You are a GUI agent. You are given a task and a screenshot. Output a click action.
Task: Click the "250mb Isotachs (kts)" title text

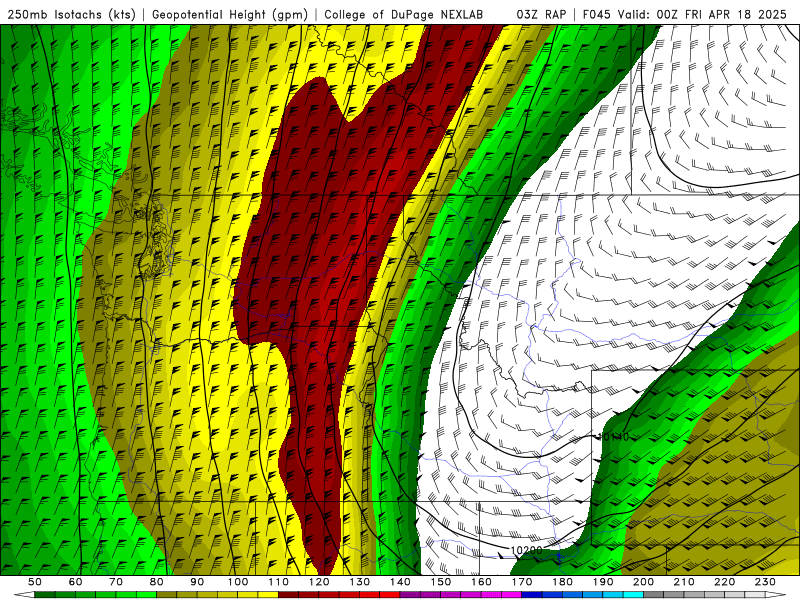coord(71,14)
